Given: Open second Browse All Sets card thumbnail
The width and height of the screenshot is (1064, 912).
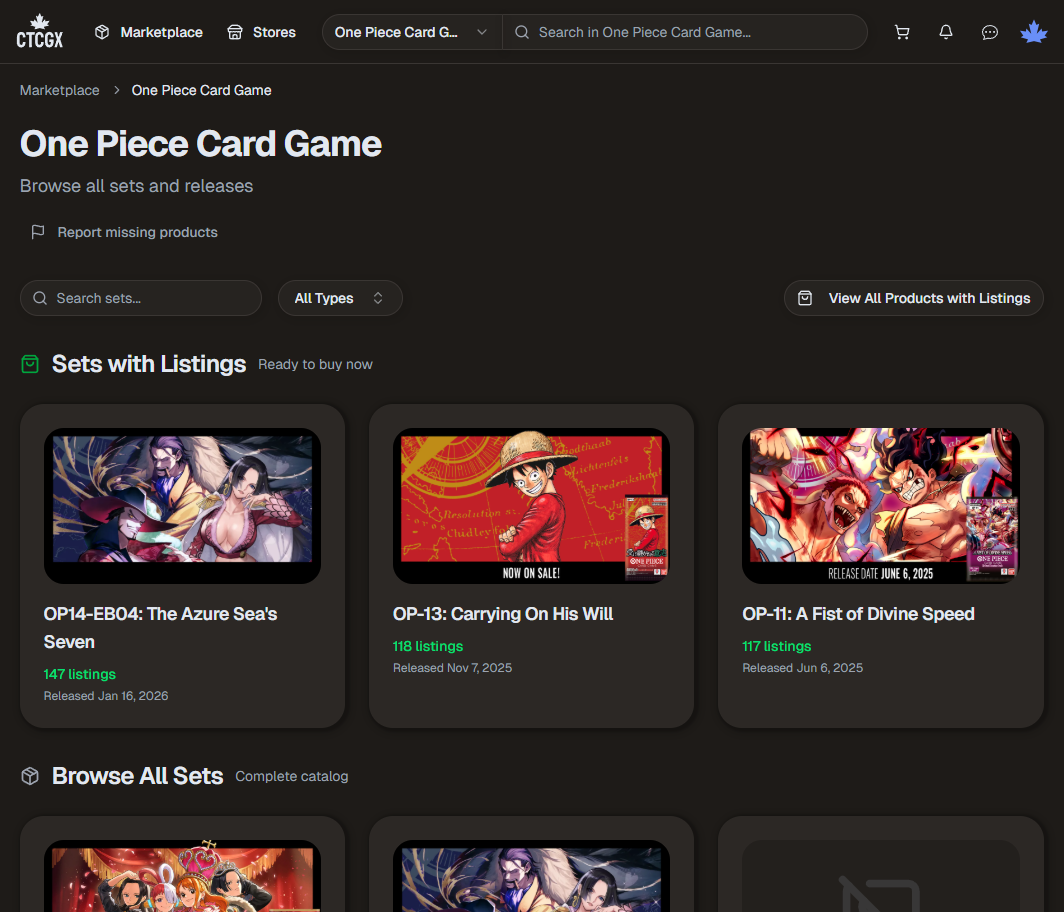Looking at the screenshot, I should click(x=531, y=875).
